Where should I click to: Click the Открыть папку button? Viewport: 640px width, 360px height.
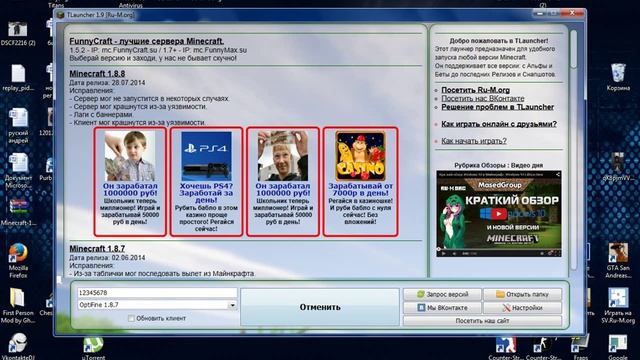tap(522, 294)
